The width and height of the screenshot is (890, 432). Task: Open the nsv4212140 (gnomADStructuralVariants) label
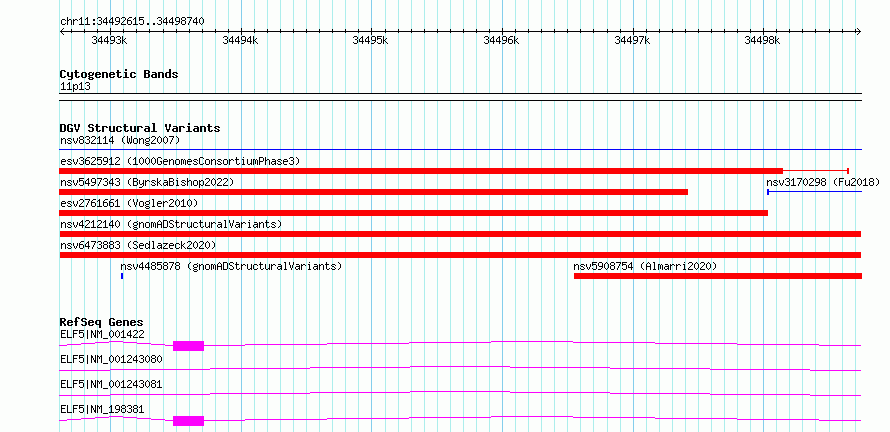(x=171, y=224)
